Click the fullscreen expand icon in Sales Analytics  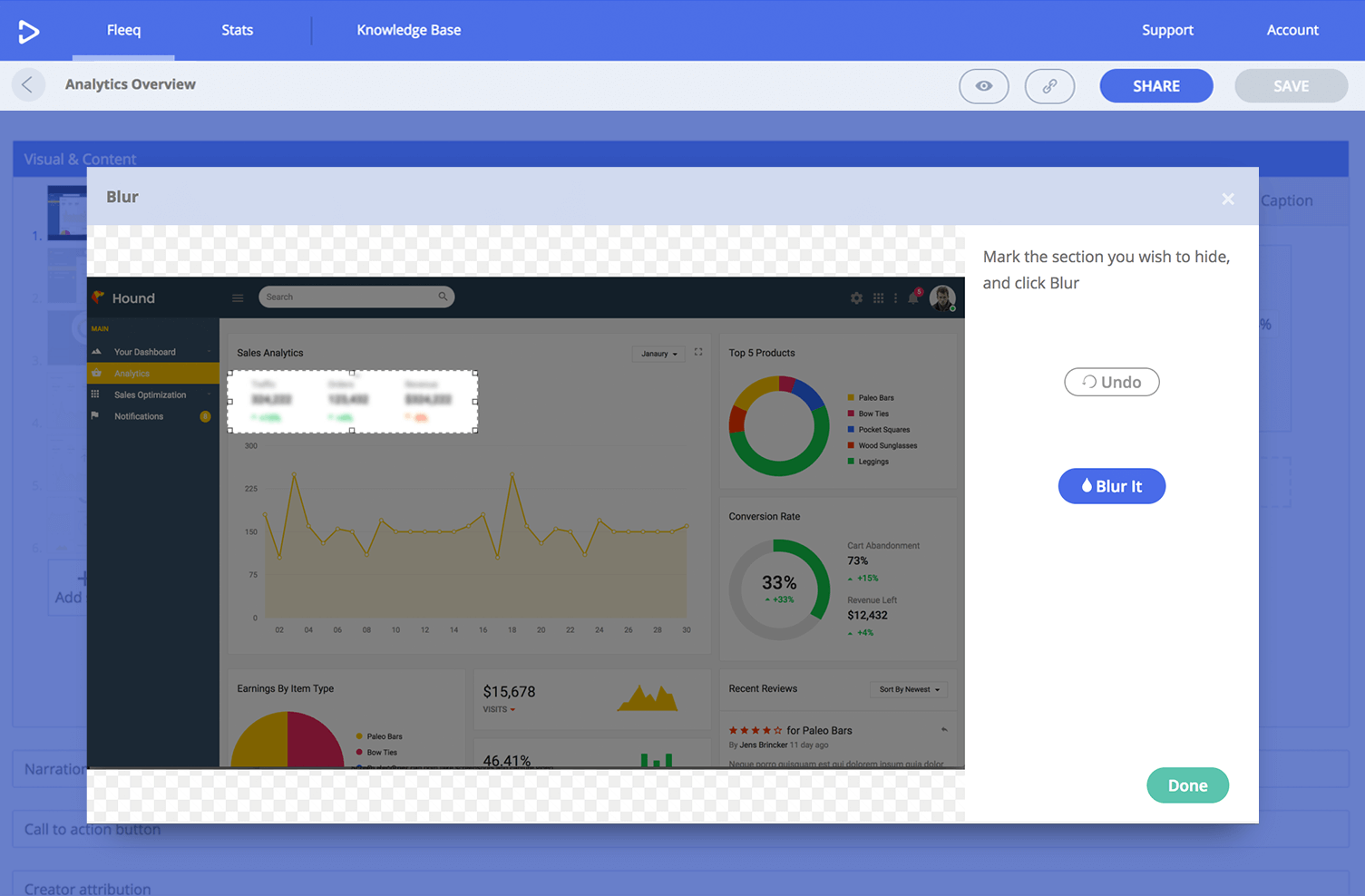pyautogui.click(x=698, y=352)
